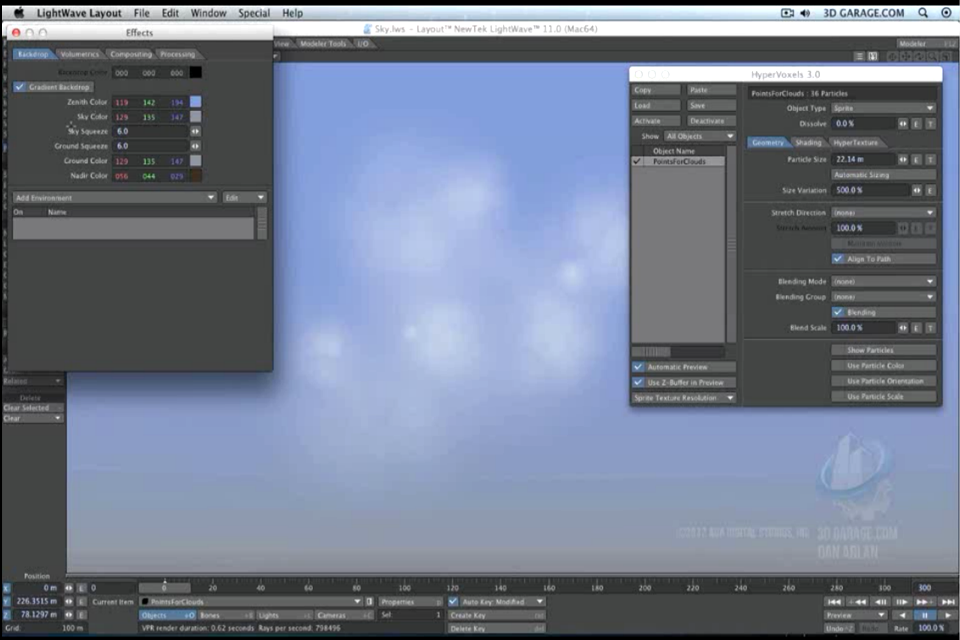
Task: Toggle the Auto Key checkbox
Action: point(453,601)
